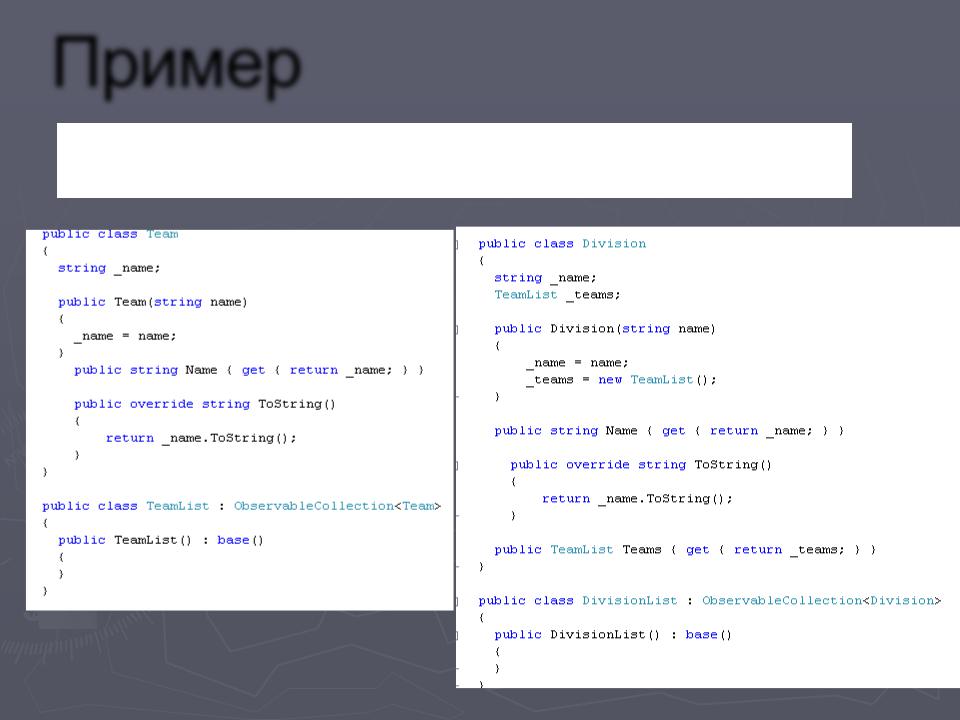The width and height of the screenshot is (960, 720).
Task: Click the "public TeamList Teams" property line
Action: [x=685, y=550]
